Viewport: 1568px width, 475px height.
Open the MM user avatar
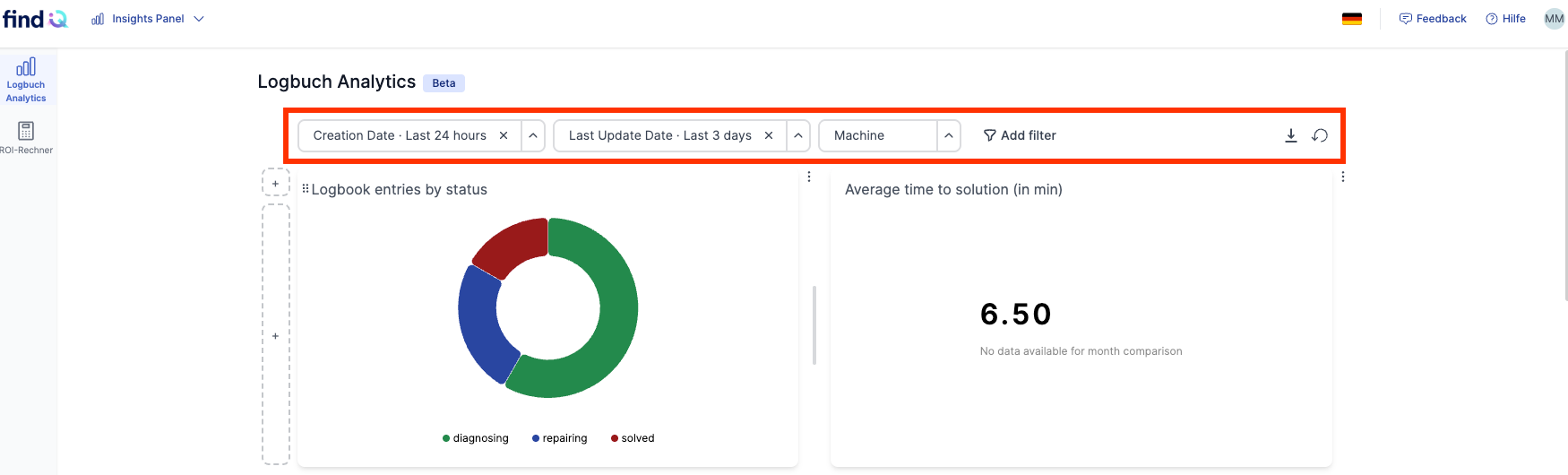1555,19
